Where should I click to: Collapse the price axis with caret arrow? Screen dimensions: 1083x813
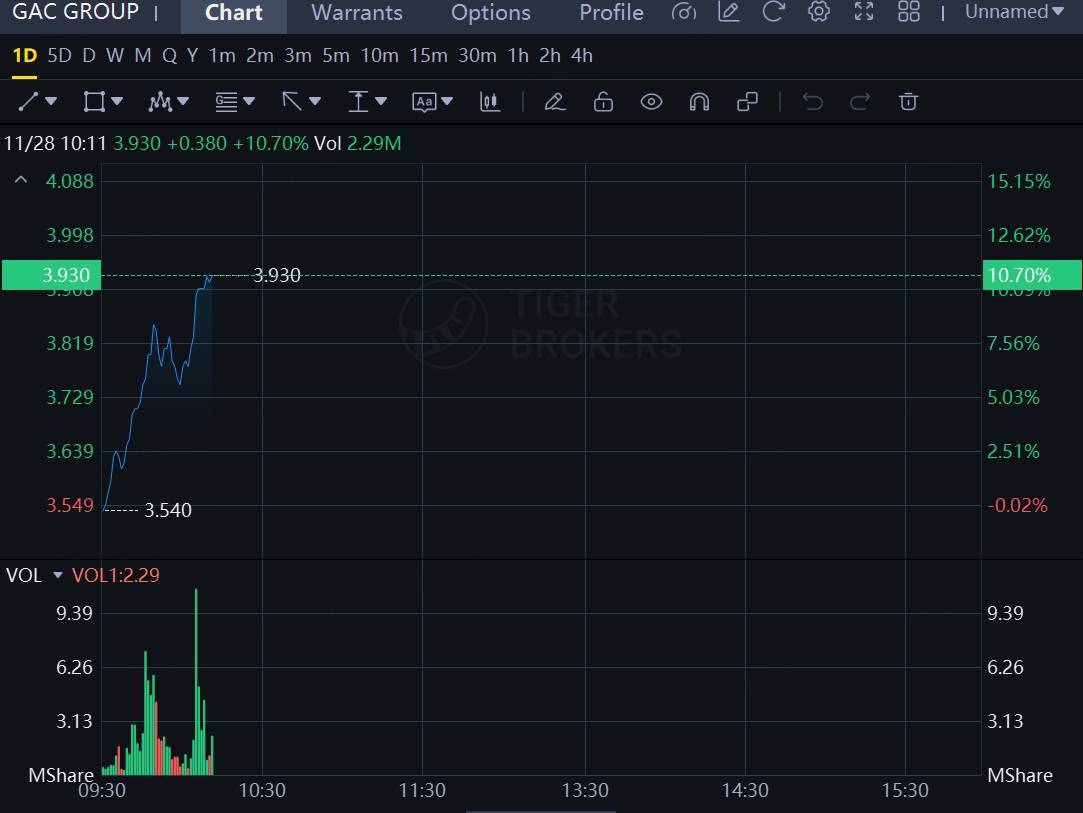[x=20, y=180]
